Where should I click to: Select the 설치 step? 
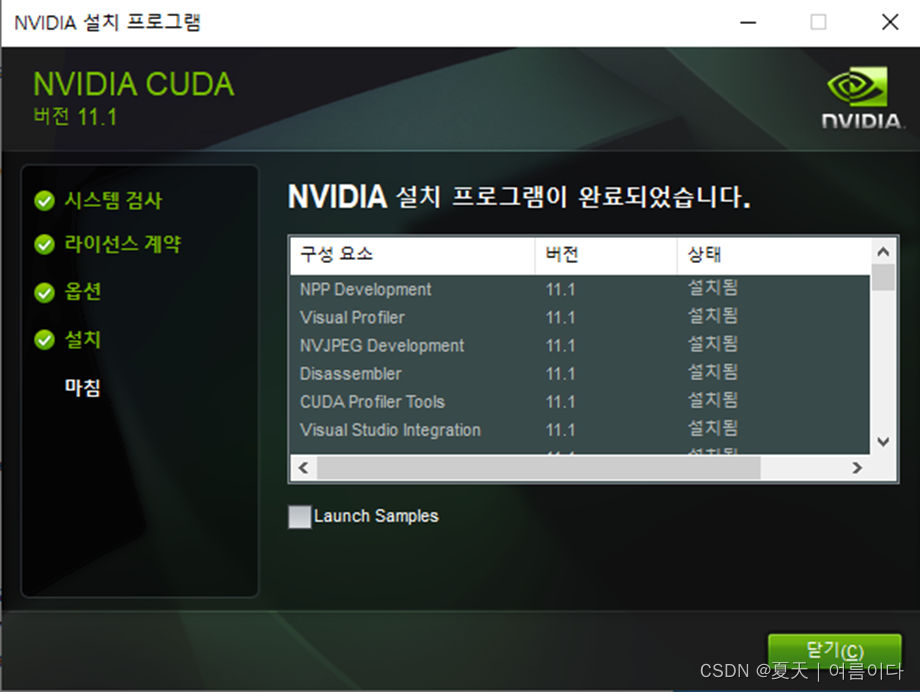pyautogui.click(x=83, y=339)
